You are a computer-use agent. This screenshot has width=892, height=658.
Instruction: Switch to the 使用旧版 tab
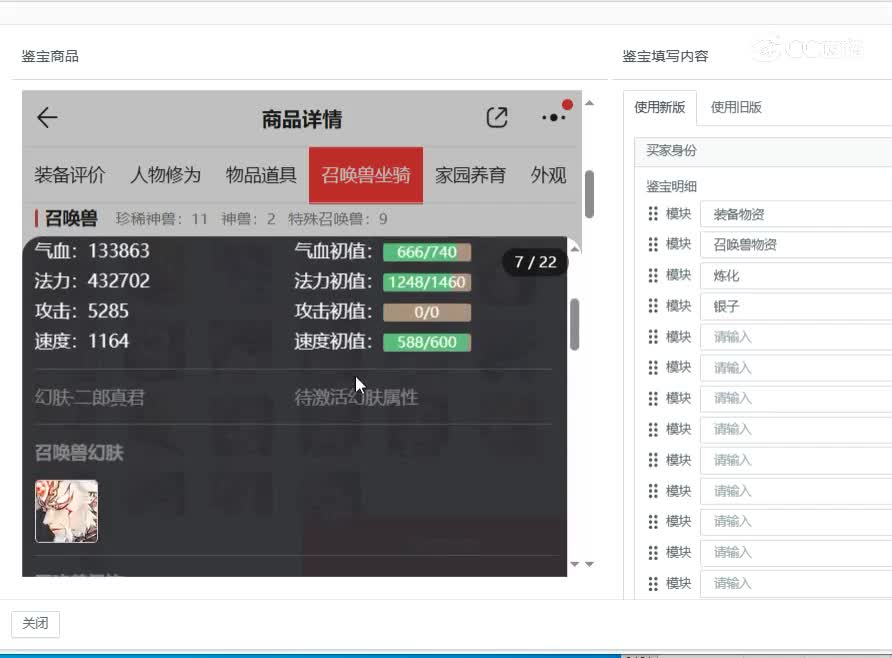(736, 107)
